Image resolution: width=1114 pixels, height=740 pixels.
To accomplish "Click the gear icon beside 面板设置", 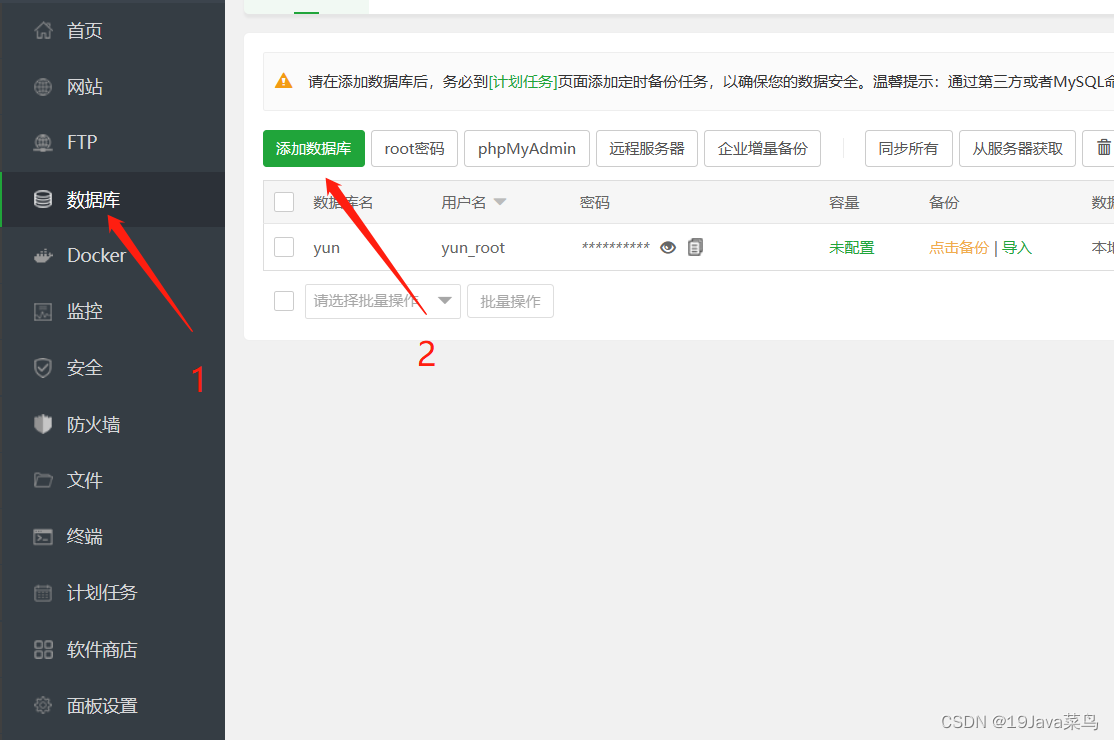I will click(43, 705).
